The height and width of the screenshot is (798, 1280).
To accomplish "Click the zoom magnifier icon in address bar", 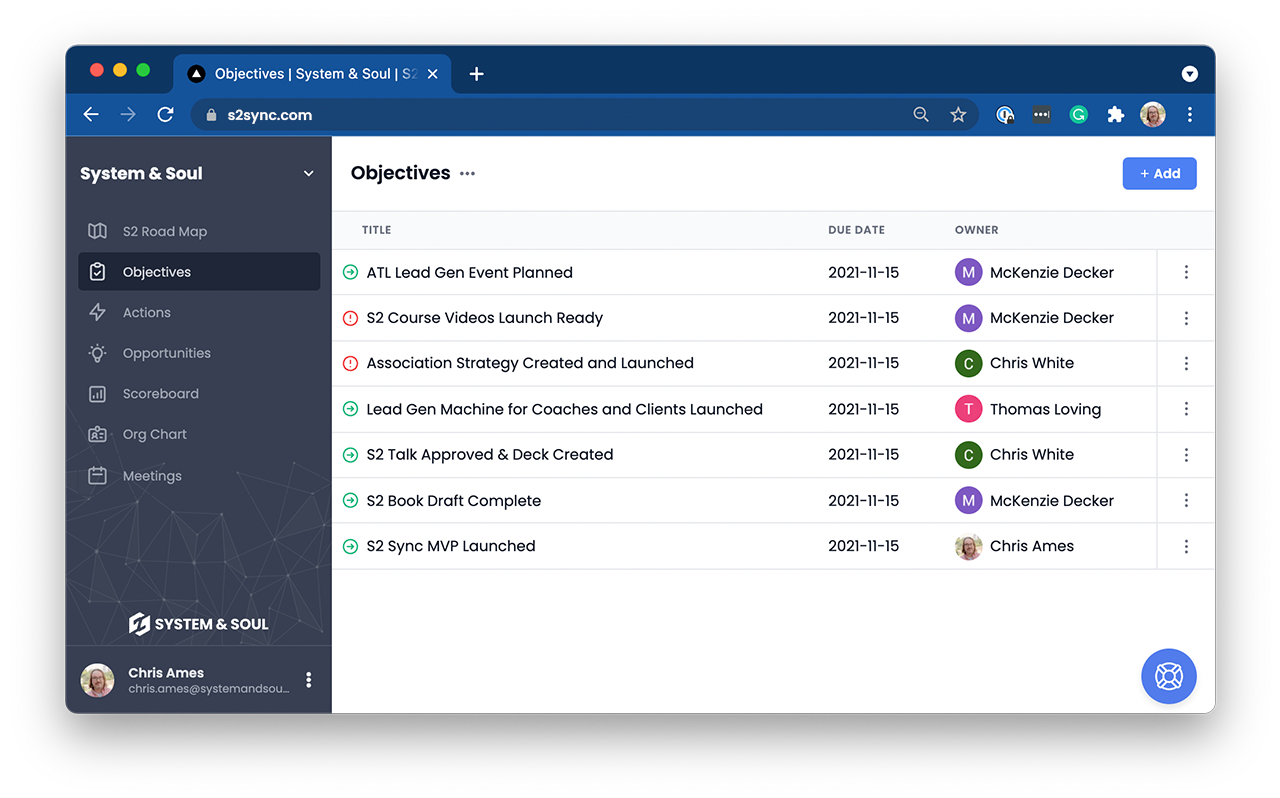I will [x=921, y=115].
